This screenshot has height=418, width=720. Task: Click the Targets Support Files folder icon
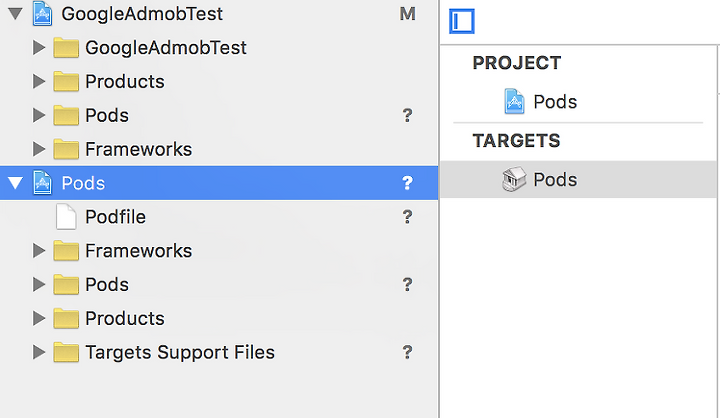[66, 352]
